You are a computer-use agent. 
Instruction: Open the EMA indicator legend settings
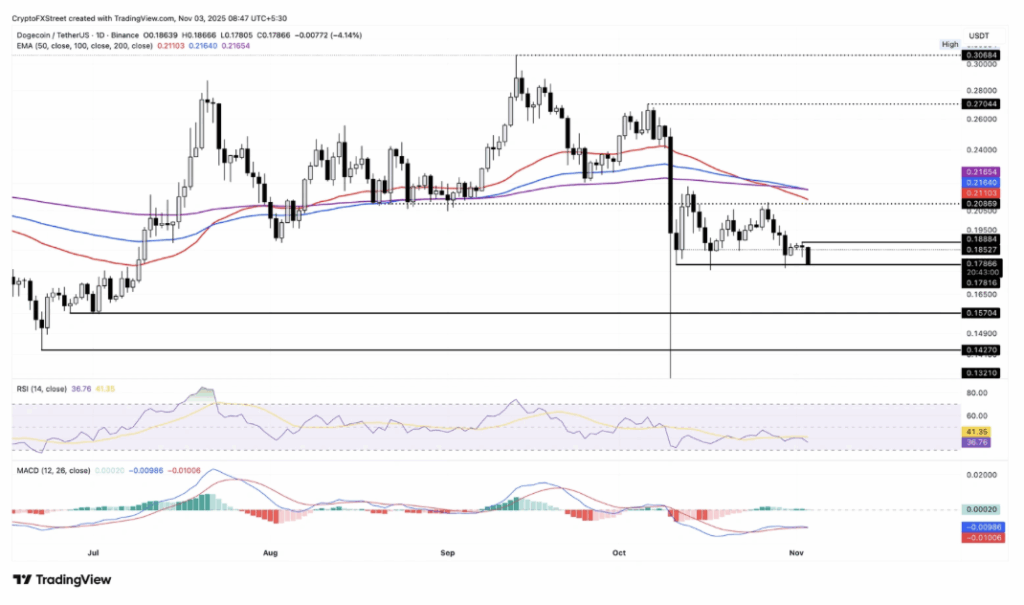[x=80, y=46]
